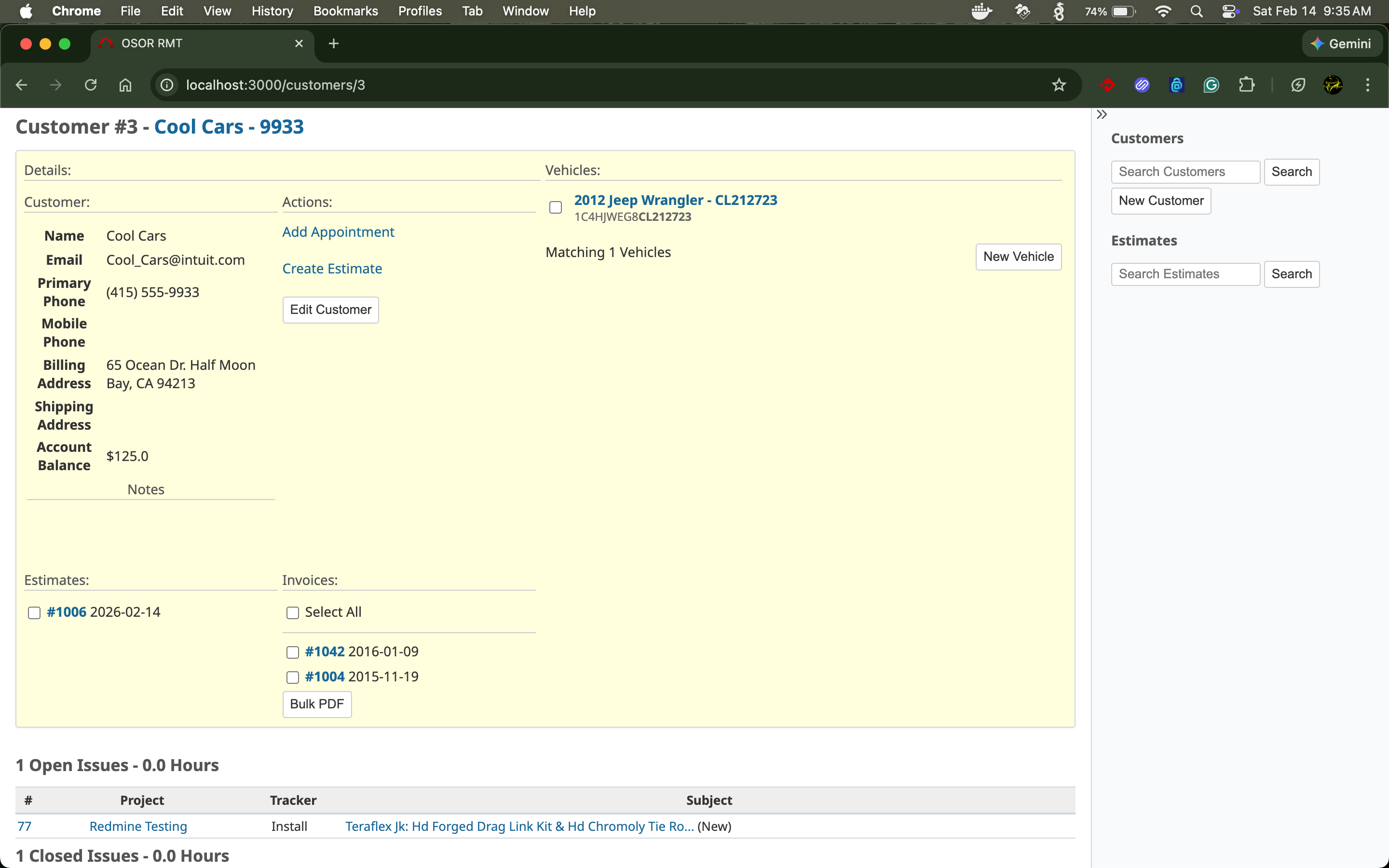The image size is (1389, 868).
Task: Click the Grammarly extension icon
Action: 1211,85
